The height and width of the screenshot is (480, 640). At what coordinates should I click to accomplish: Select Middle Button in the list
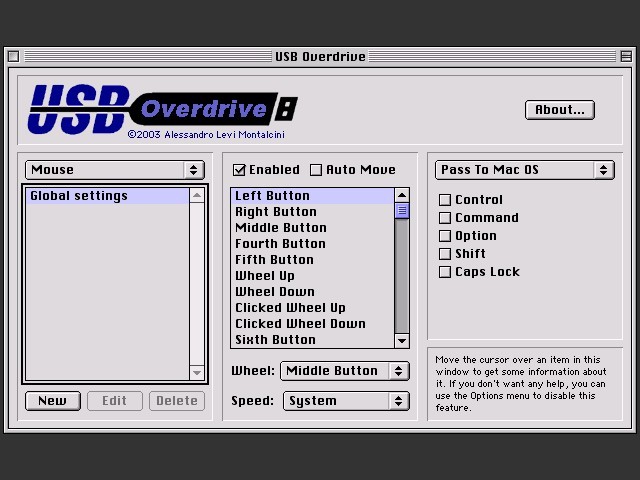tap(313, 228)
